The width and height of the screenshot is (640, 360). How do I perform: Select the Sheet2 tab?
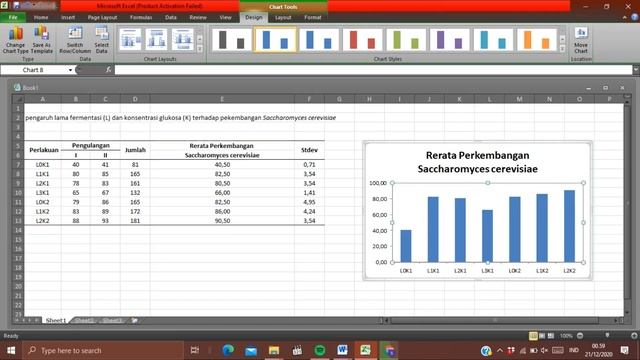coord(84,320)
